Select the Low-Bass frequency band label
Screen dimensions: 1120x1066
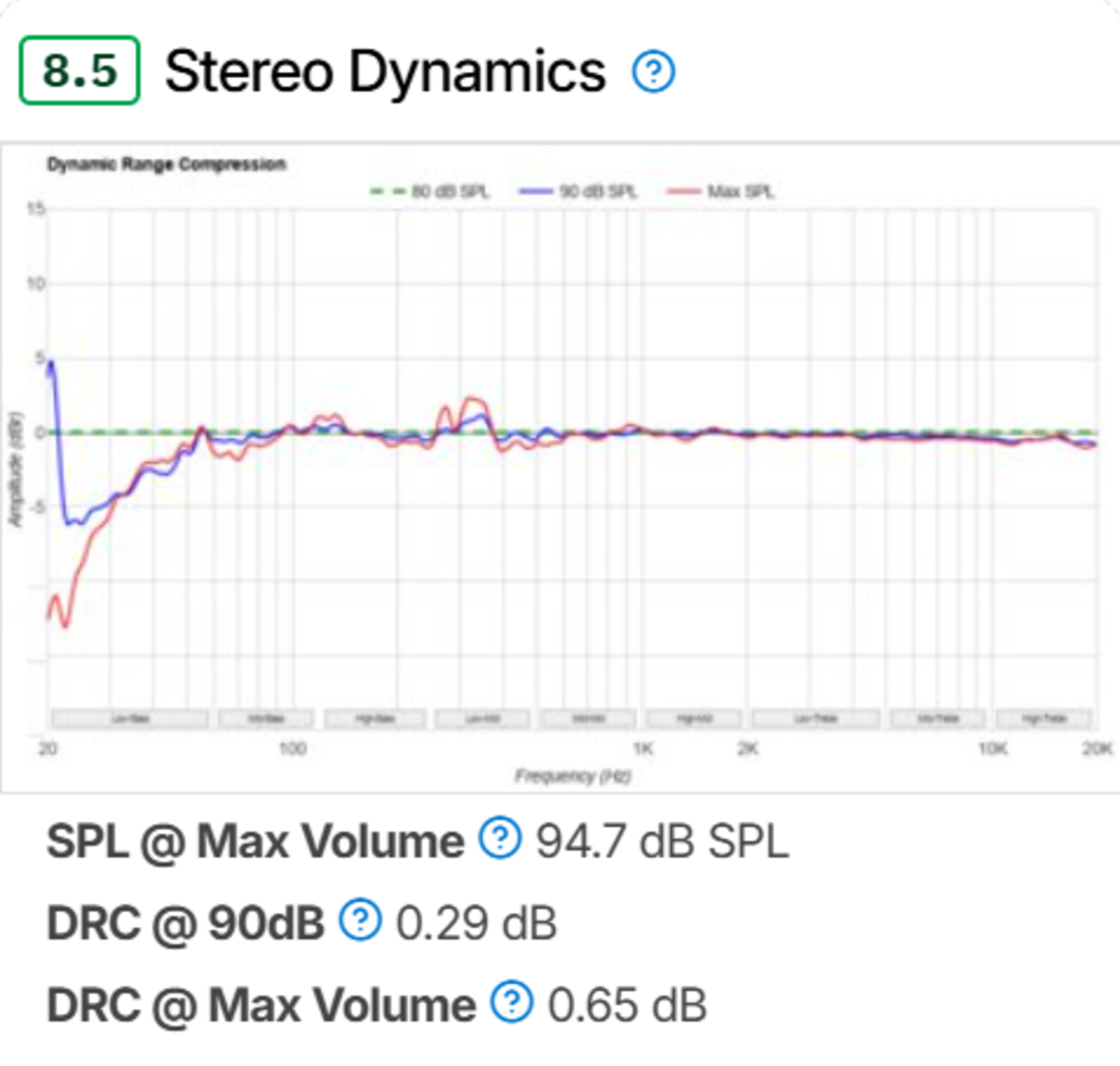coord(130,718)
